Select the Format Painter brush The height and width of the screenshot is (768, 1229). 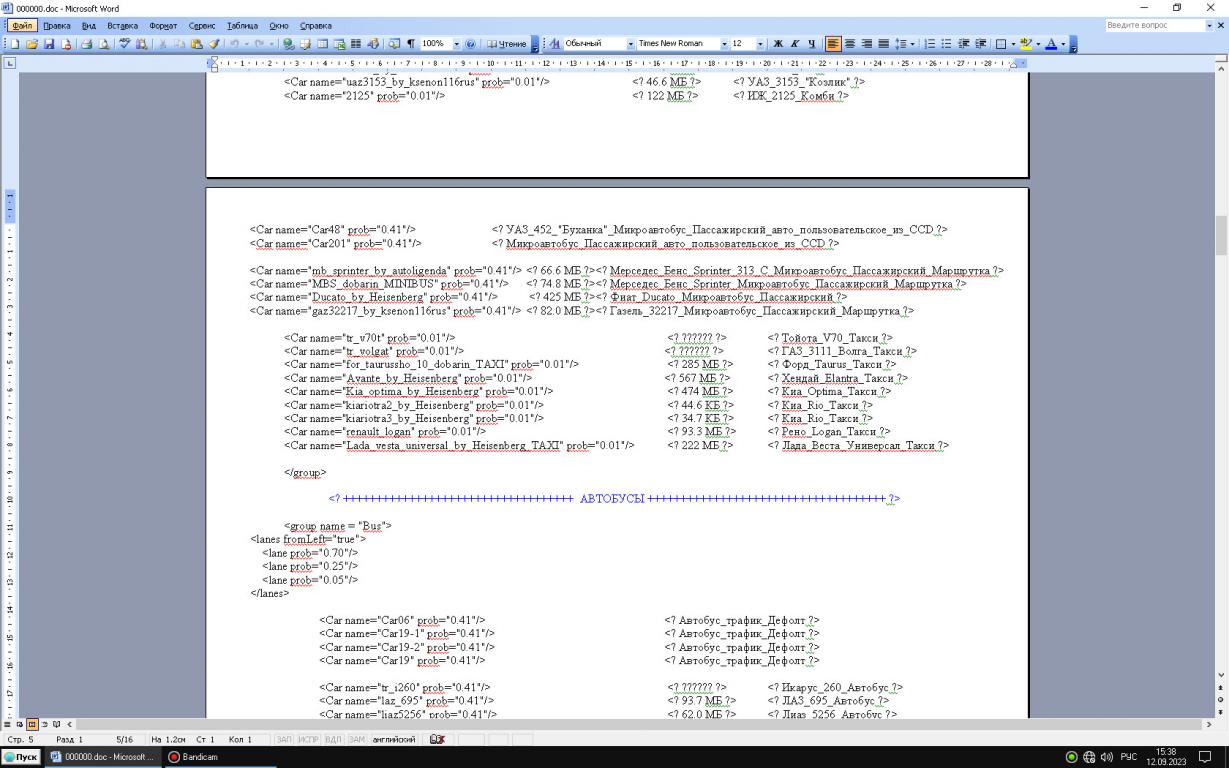215,44
